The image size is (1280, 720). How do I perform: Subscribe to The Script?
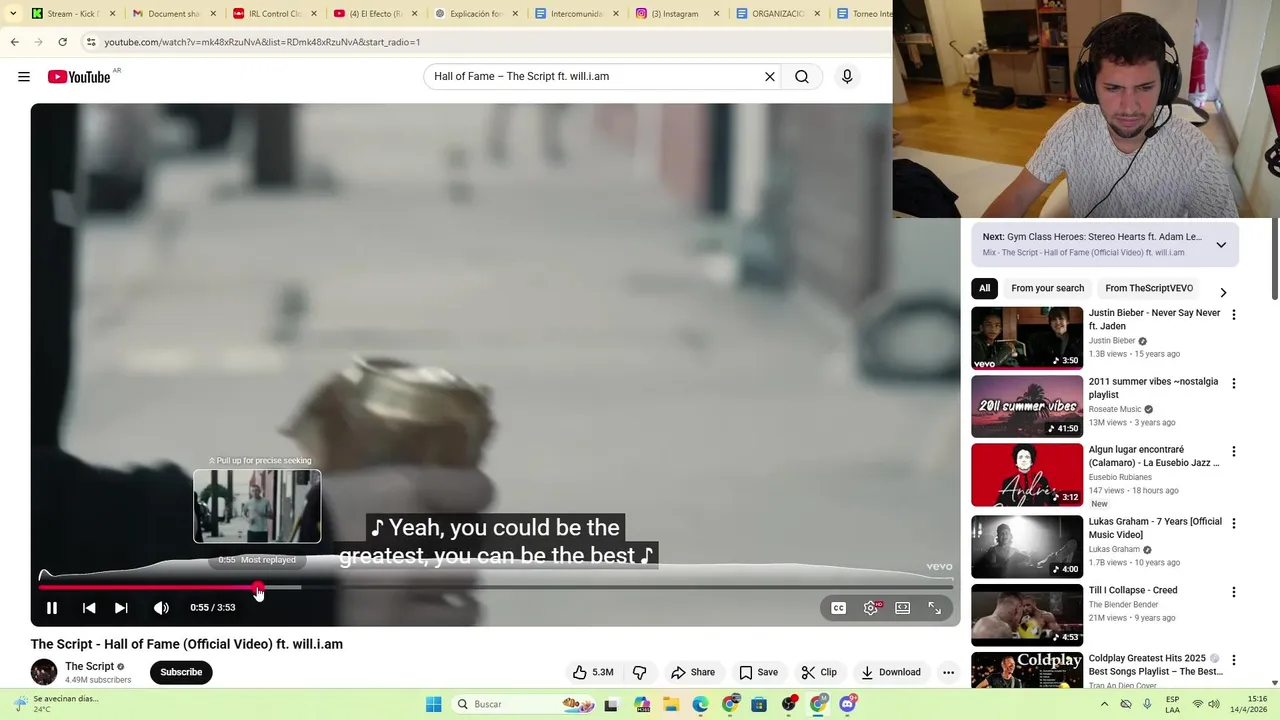[x=181, y=672]
